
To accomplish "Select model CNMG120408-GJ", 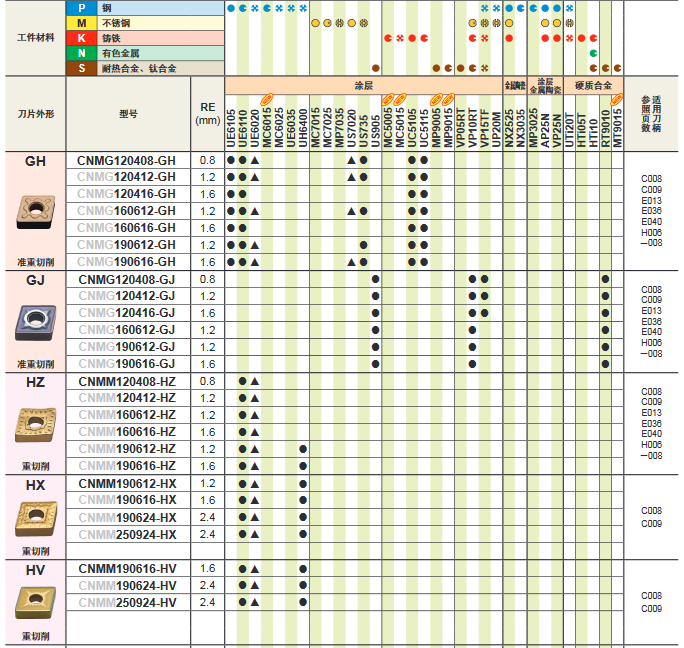I will pyautogui.click(x=126, y=279).
